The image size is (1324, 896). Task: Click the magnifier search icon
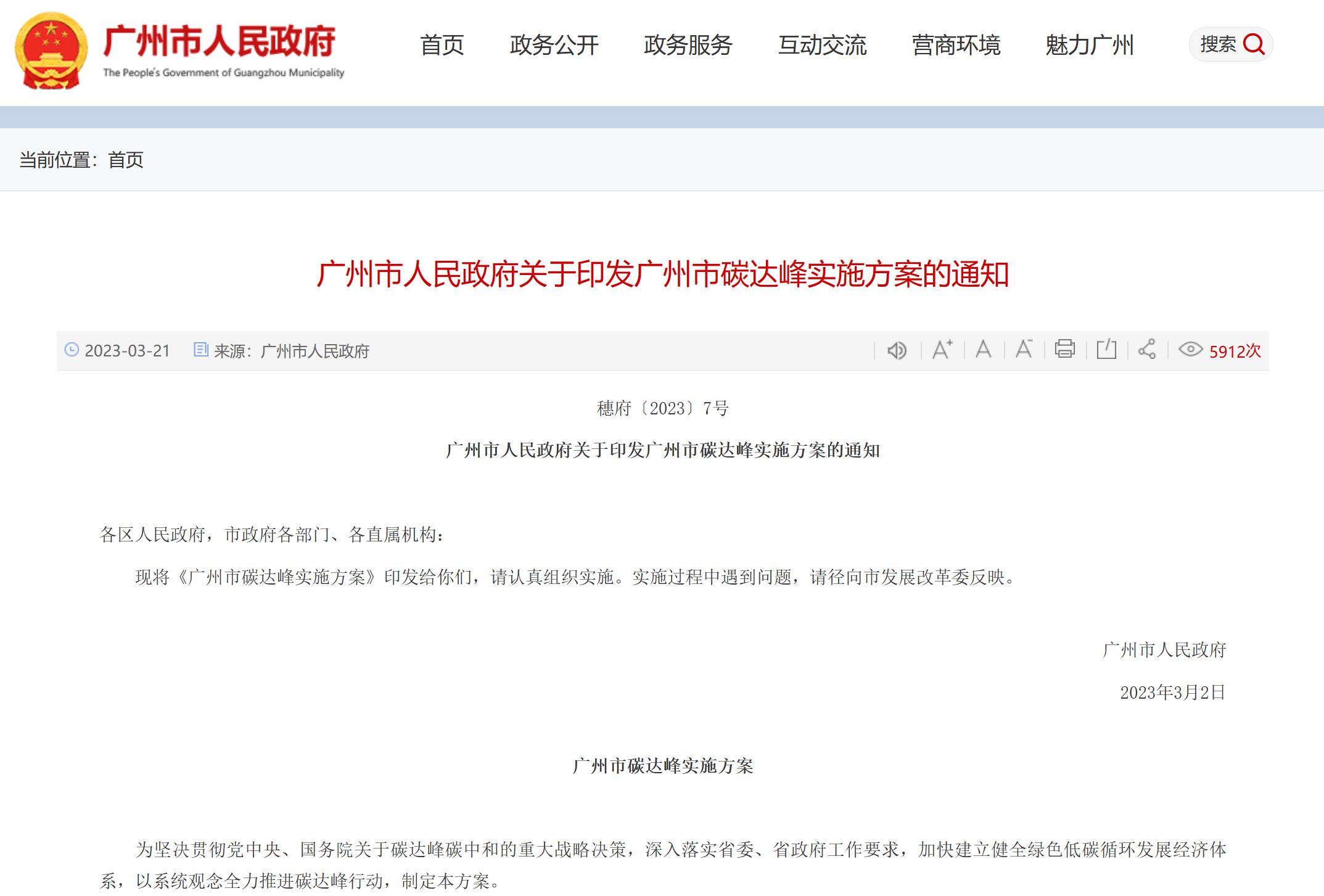point(1254,44)
